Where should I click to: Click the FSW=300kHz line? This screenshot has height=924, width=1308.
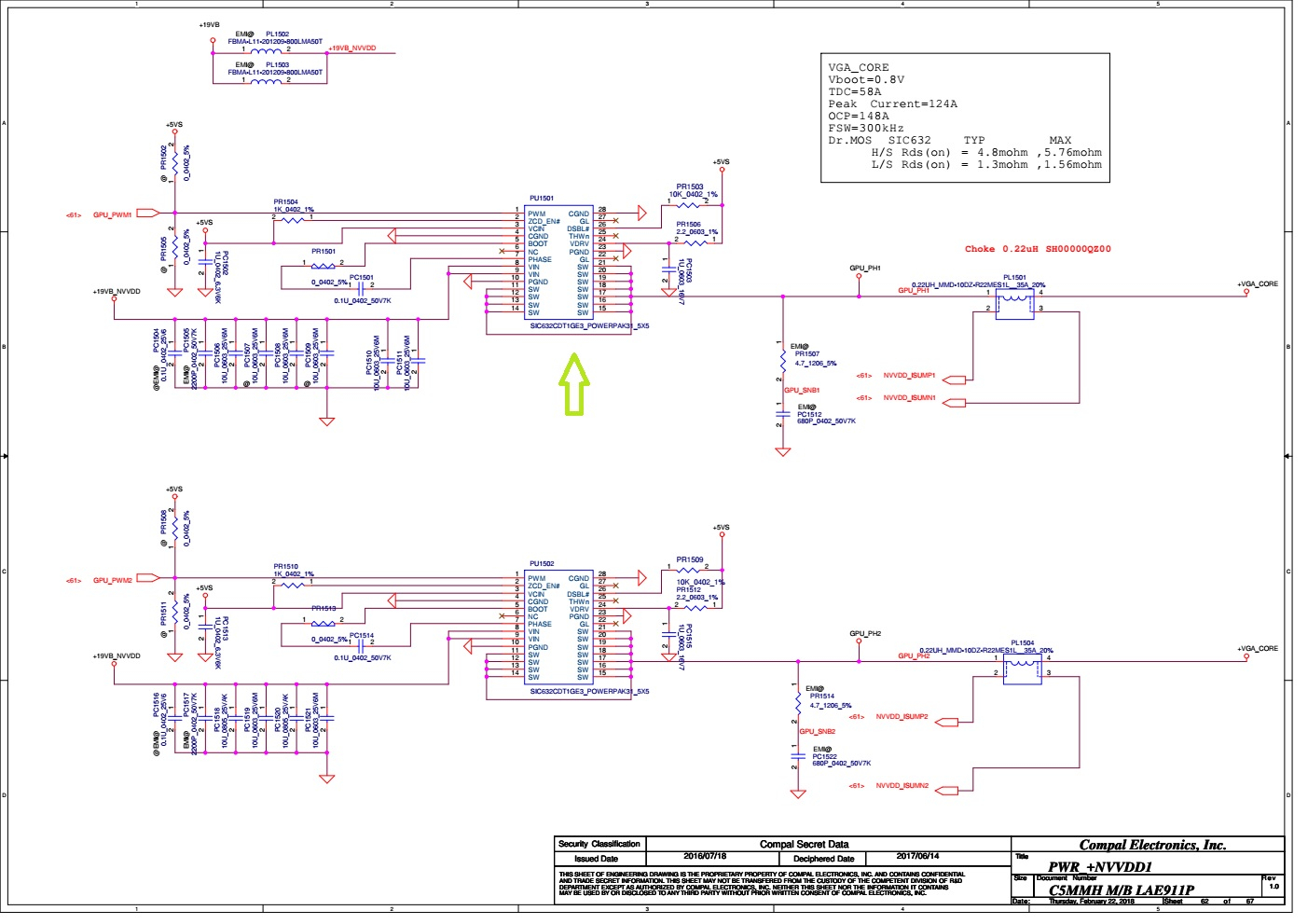coord(866,128)
